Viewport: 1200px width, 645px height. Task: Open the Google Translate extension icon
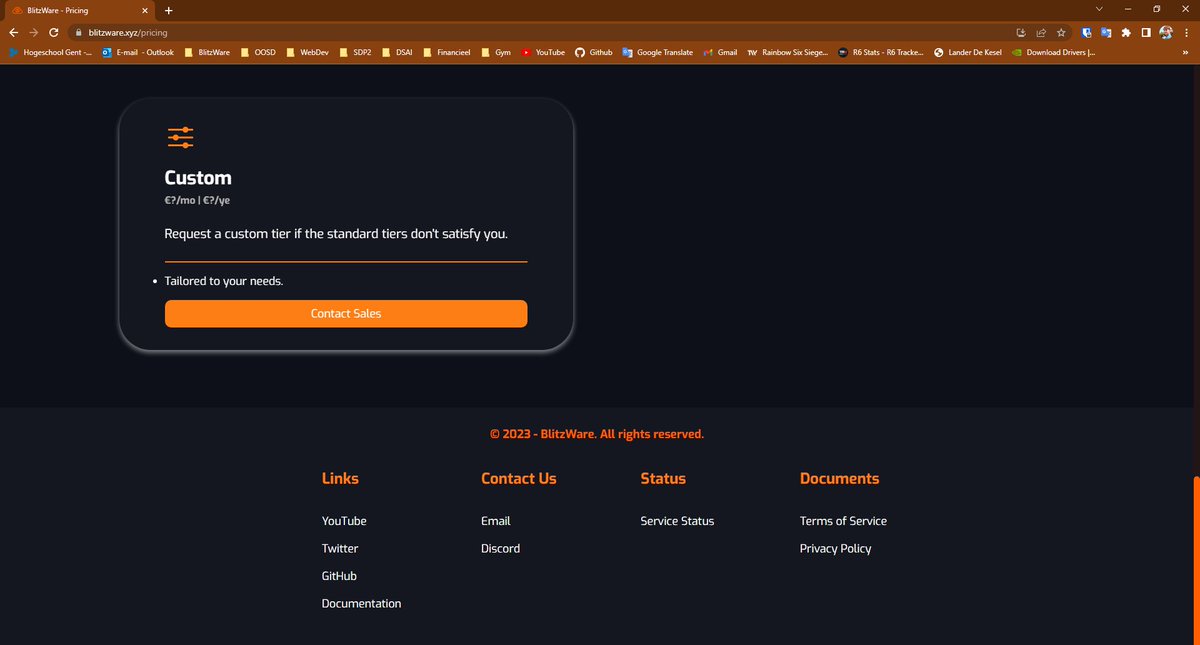pyautogui.click(x=1106, y=32)
